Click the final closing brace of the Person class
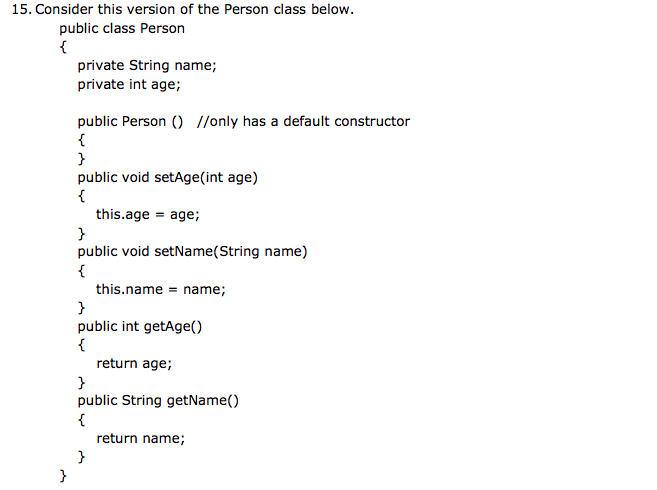This screenshot has height=490, width=657. pos(63,476)
